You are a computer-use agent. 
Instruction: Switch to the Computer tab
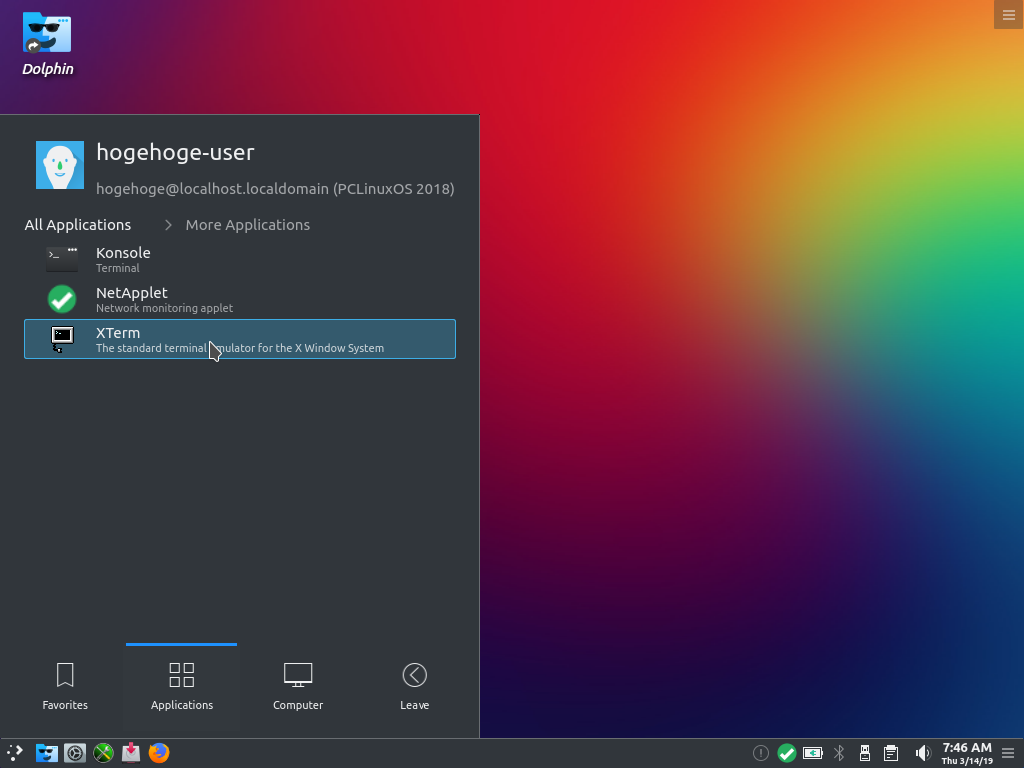[298, 688]
